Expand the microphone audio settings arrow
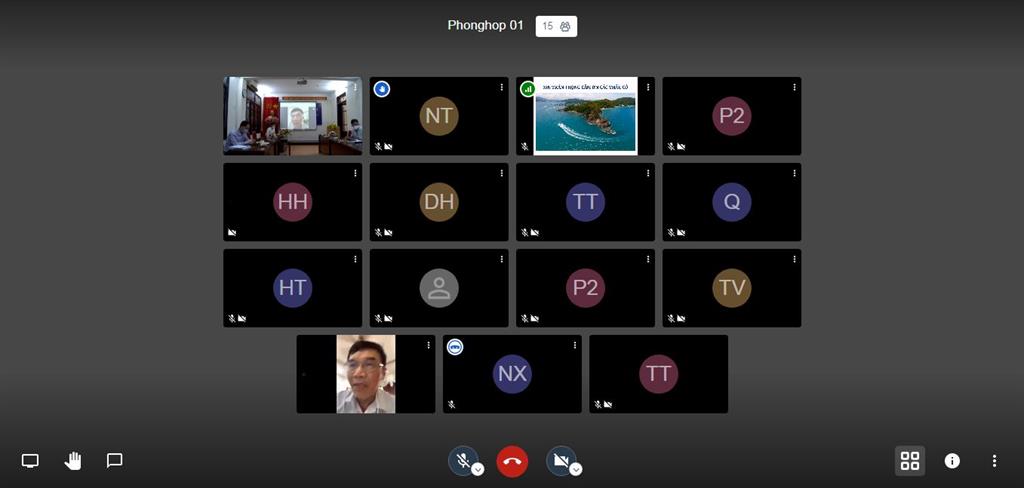Viewport: 1024px width, 488px height. coord(478,469)
